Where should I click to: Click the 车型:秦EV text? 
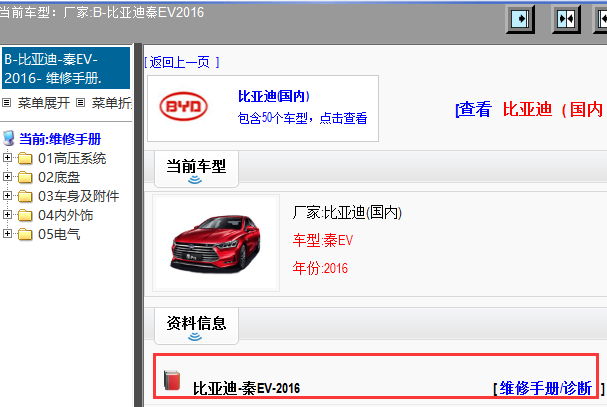click(322, 240)
